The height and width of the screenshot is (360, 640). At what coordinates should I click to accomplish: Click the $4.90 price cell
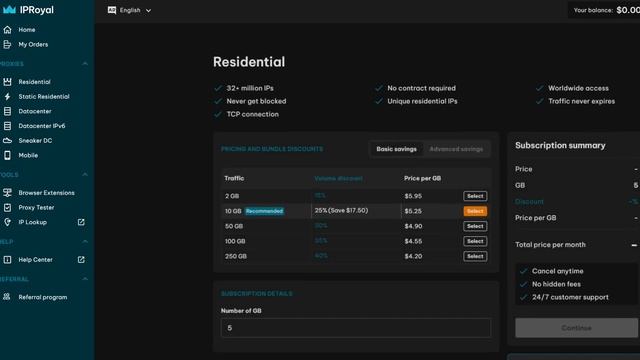pyautogui.click(x=413, y=226)
